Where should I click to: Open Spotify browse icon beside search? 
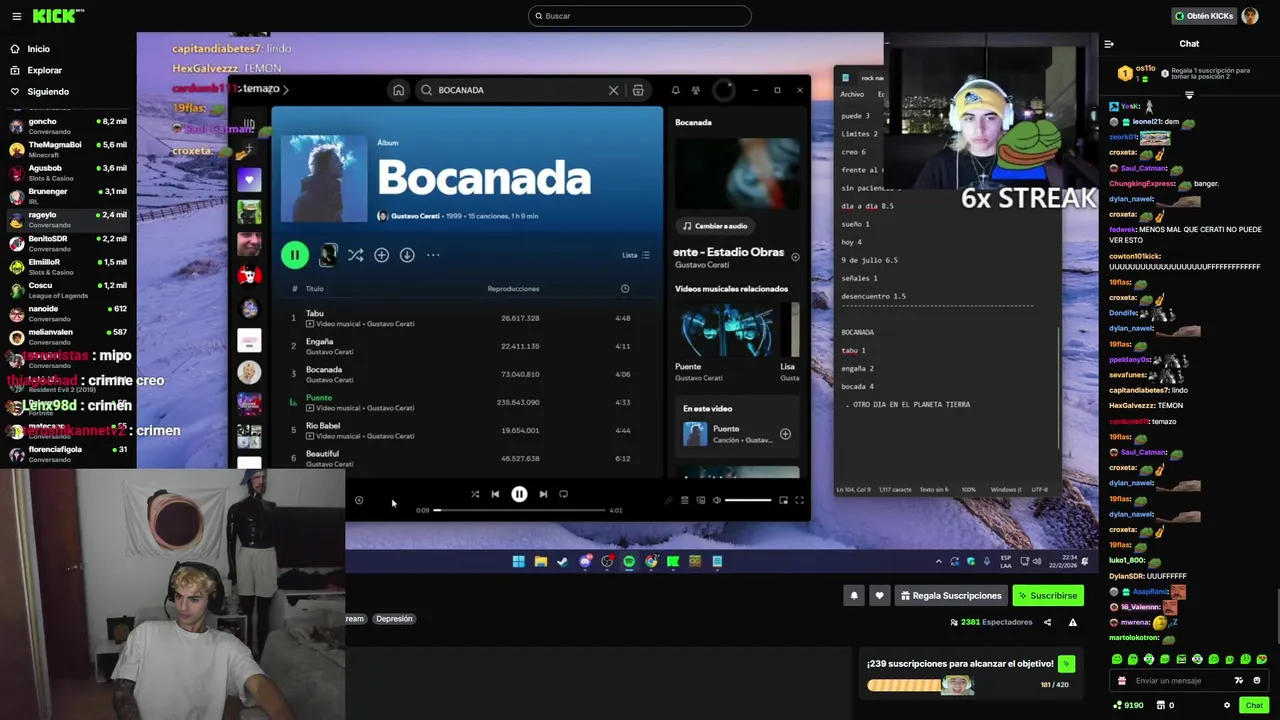[x=638, y=90]
